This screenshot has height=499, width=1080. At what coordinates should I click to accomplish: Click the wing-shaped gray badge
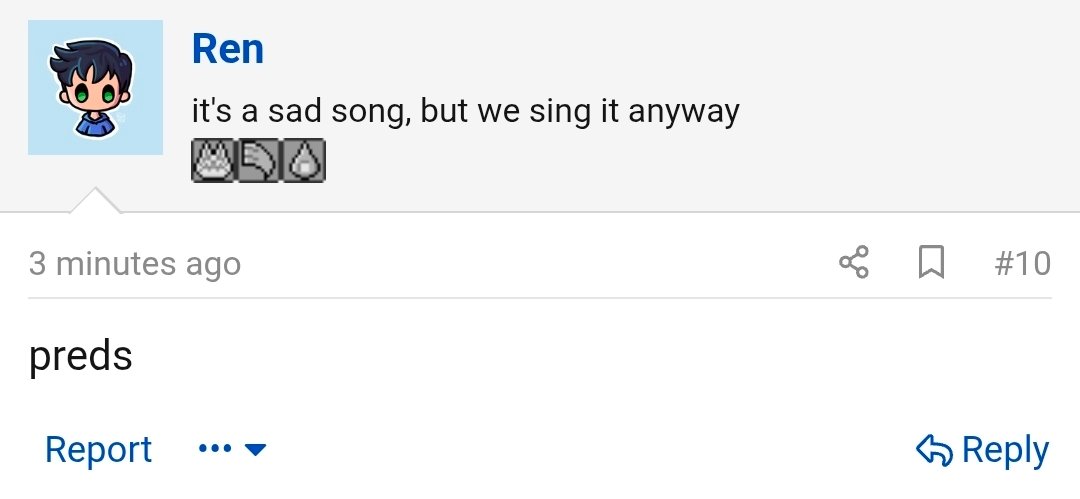click(258, 161)
